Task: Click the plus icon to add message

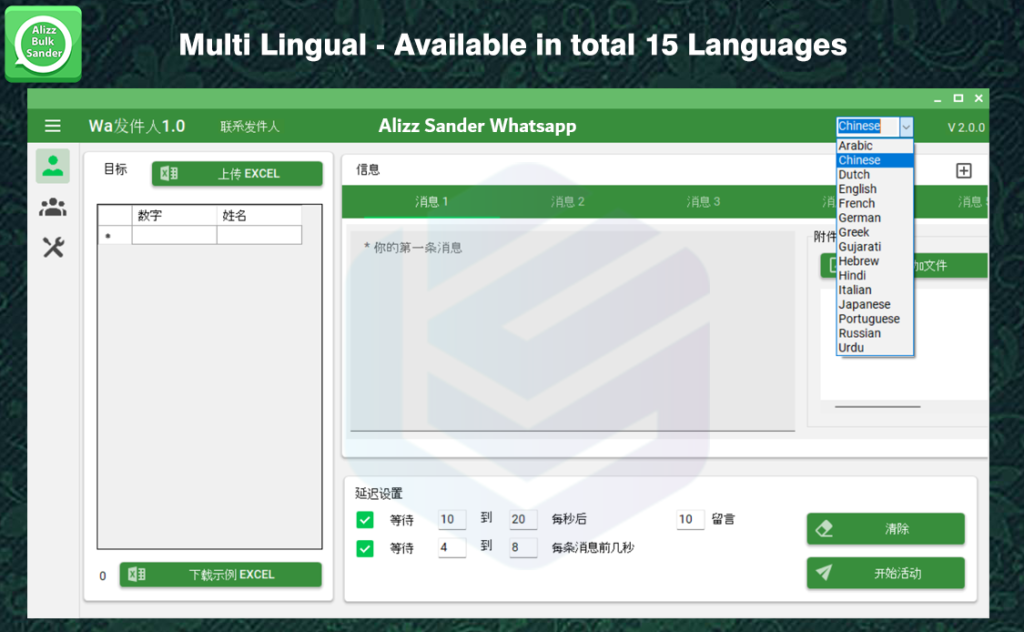Action: [x=964, y=171]
